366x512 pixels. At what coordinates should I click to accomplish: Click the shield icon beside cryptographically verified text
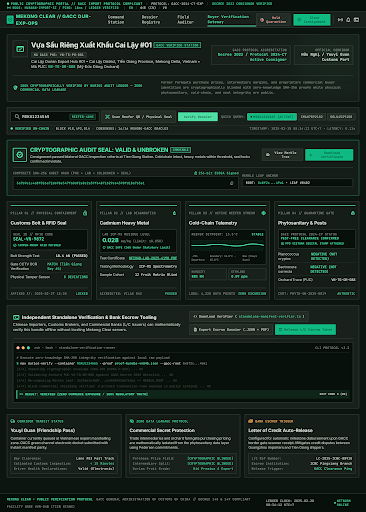[15, 87]
